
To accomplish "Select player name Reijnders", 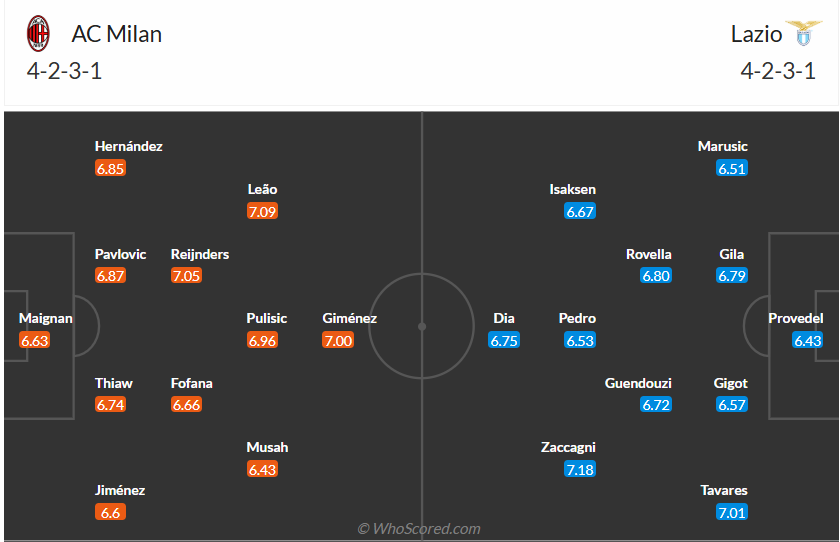I will pos(200,254).
